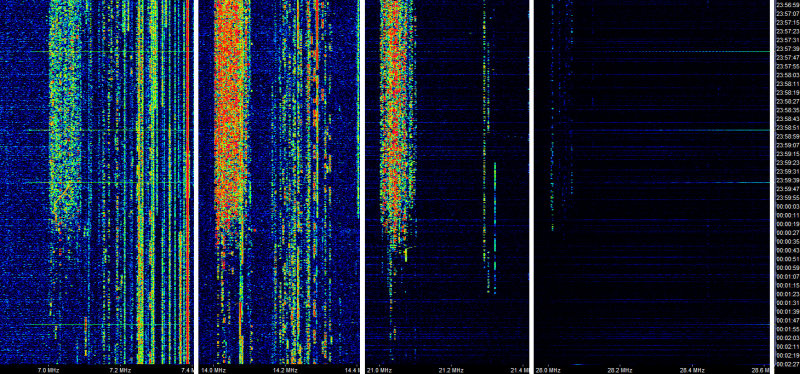Select the 00:01:47 timestamp
800x374 pixels.
(x=787, y=320)
